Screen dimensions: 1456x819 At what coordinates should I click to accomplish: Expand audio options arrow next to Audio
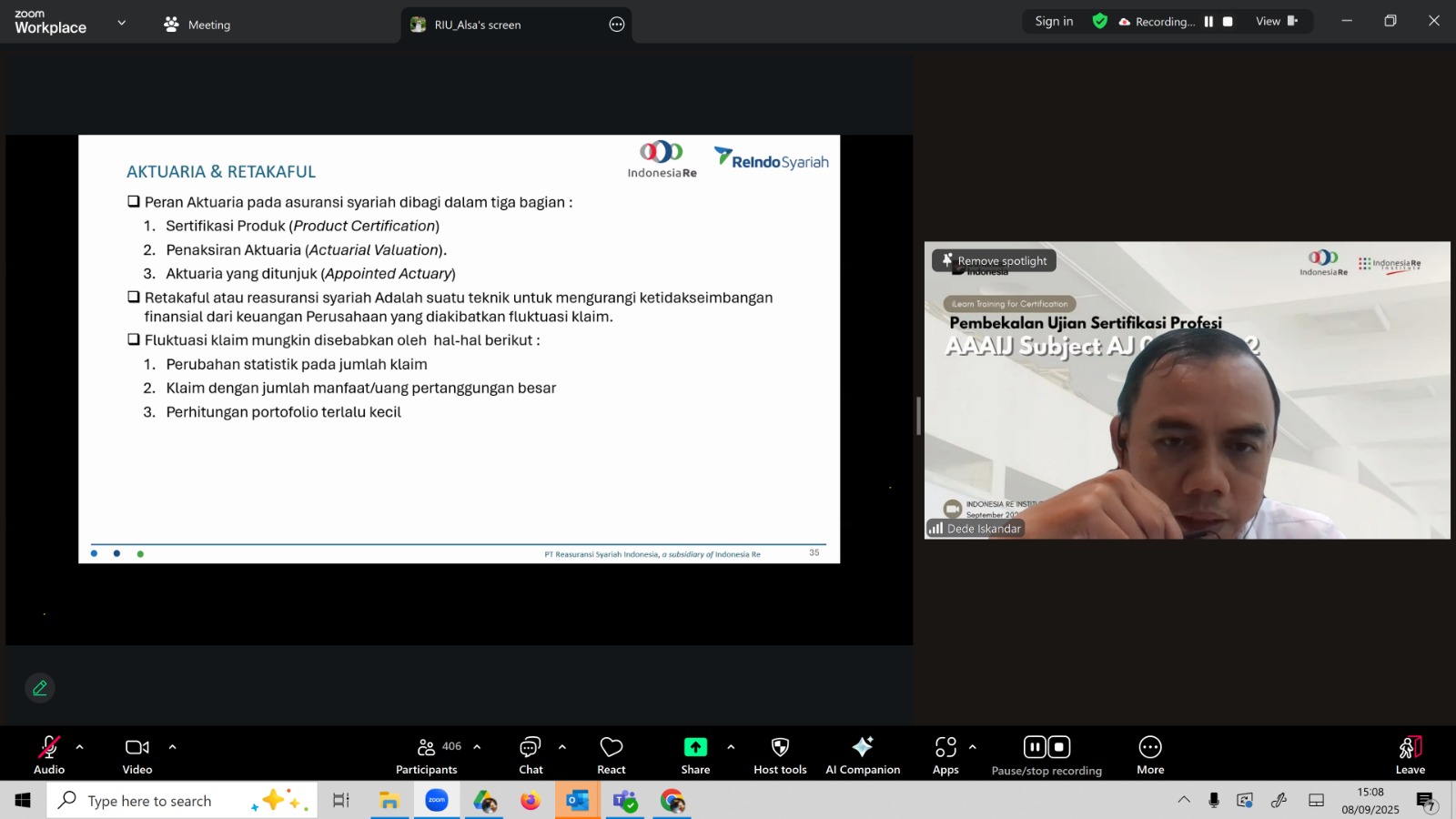click(80, 747)
